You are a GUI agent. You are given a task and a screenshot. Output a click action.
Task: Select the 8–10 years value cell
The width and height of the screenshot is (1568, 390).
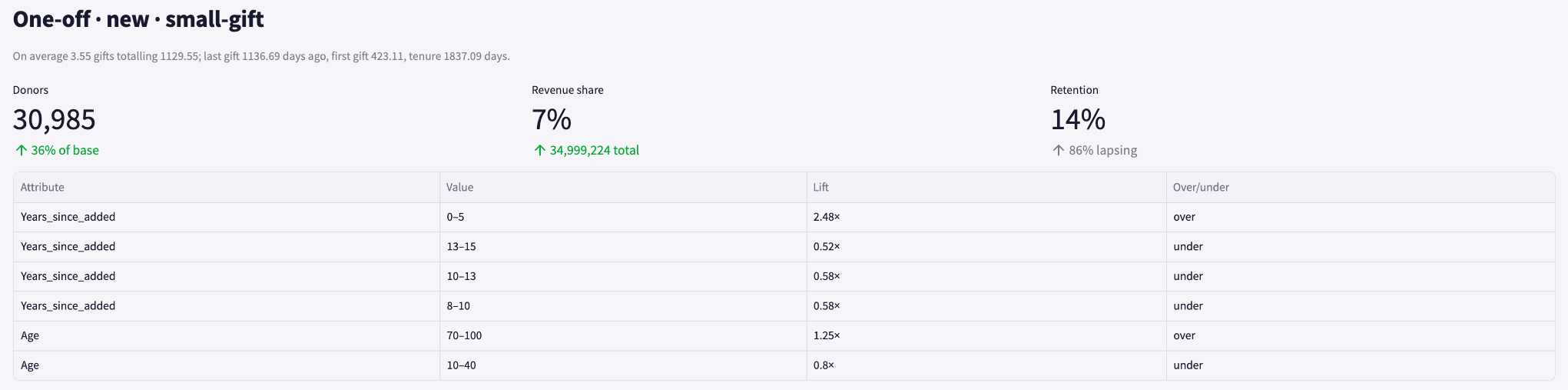623,305
